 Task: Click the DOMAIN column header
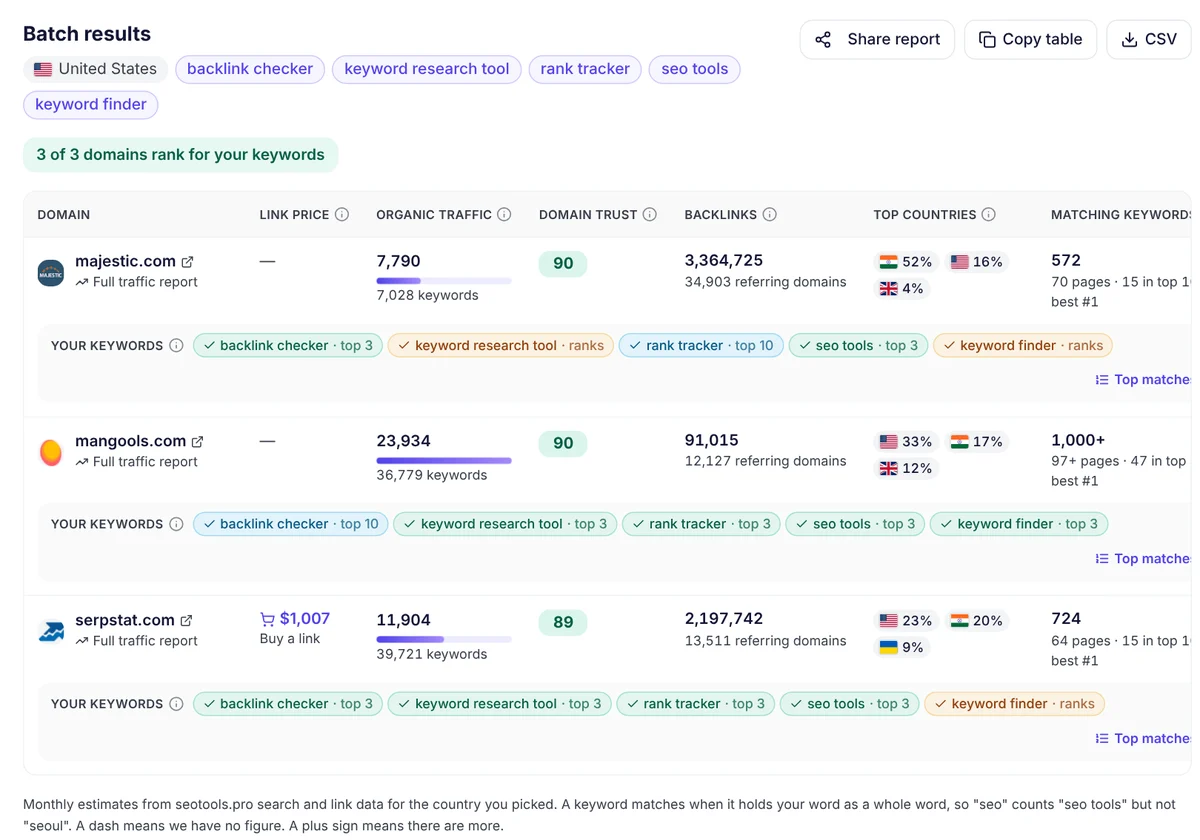64,215
